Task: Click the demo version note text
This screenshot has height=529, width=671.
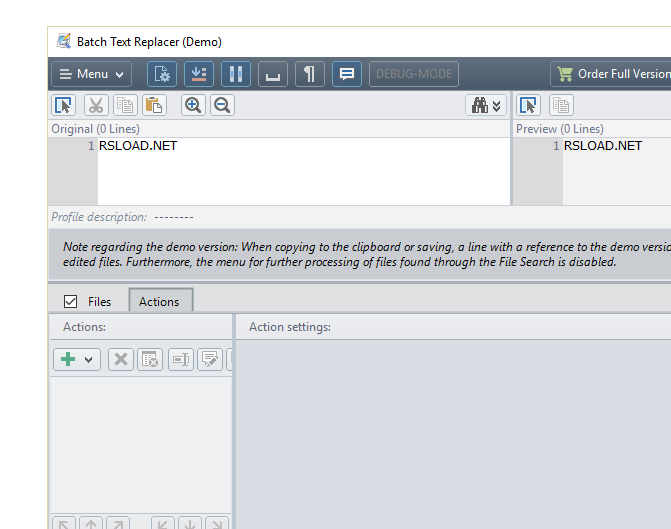Action: (x=367, y=254)
